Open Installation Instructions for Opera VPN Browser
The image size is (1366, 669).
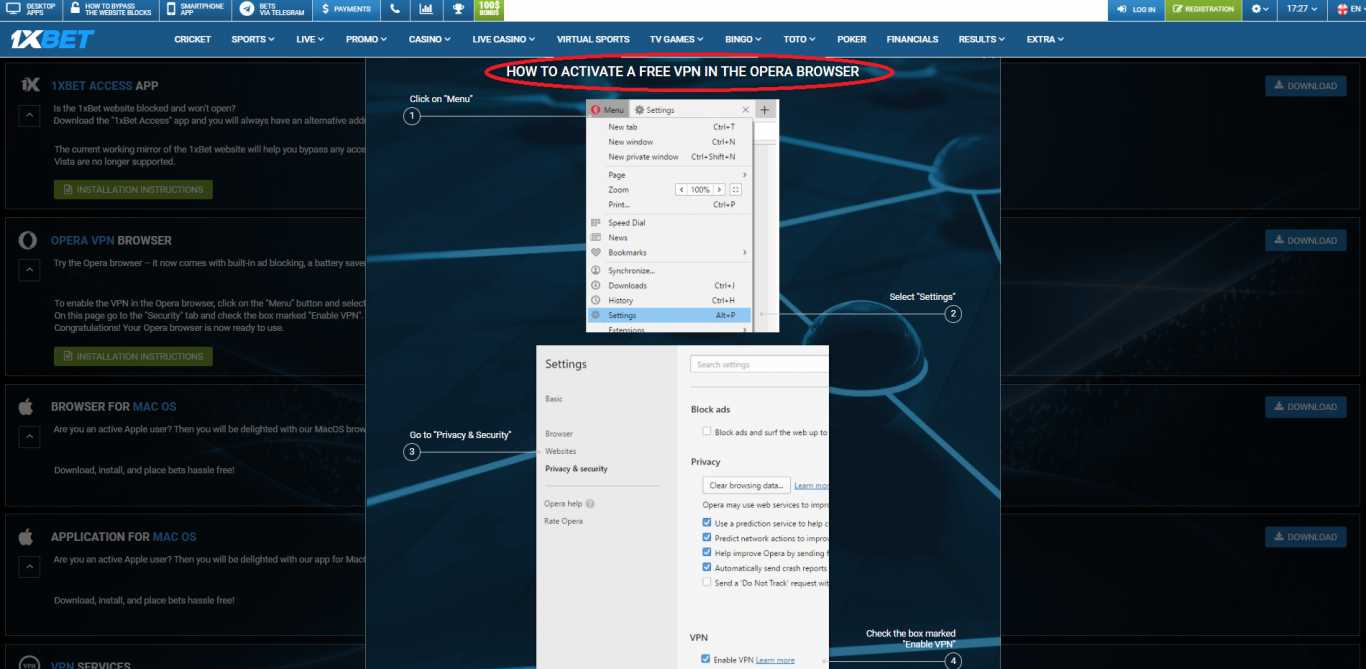point(133,356)
